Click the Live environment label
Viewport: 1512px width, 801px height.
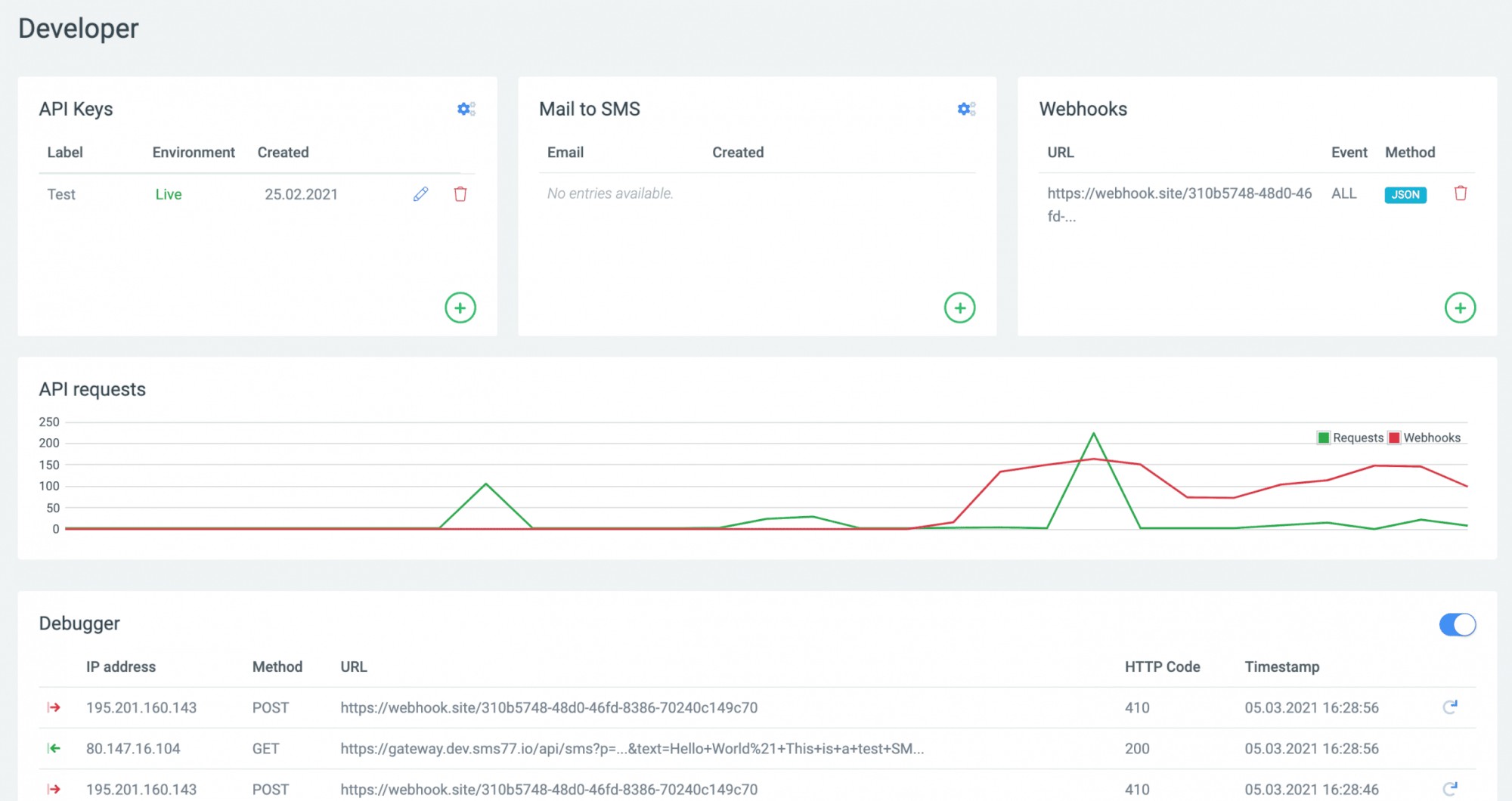[169, 194]
